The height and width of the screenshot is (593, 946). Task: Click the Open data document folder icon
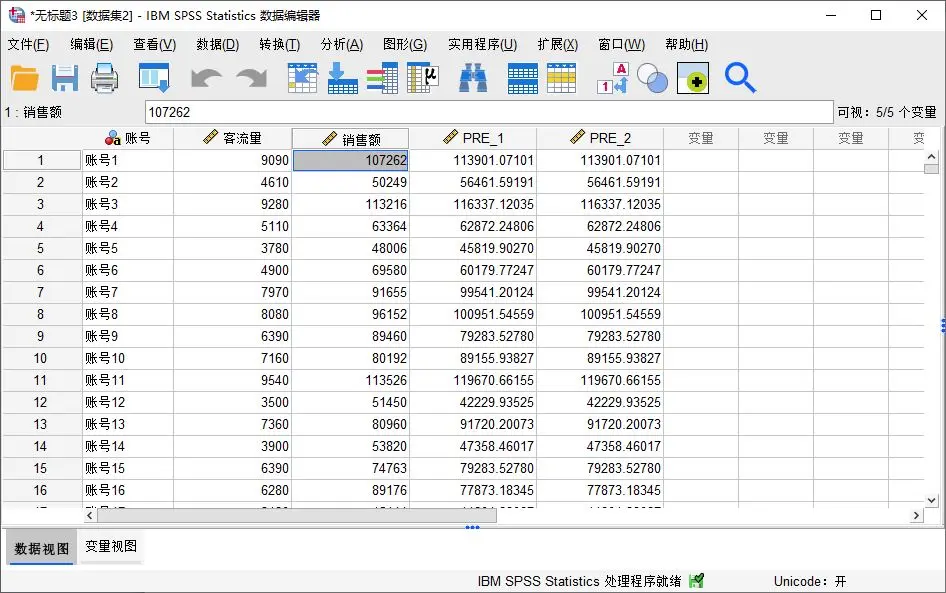pos(25,78)
